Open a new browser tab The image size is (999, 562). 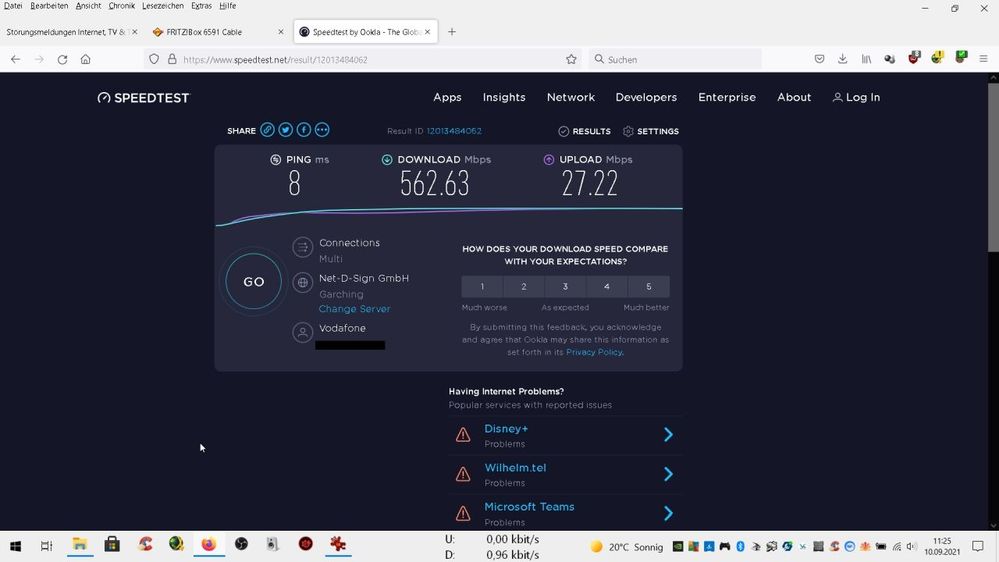tap(452, 32)
